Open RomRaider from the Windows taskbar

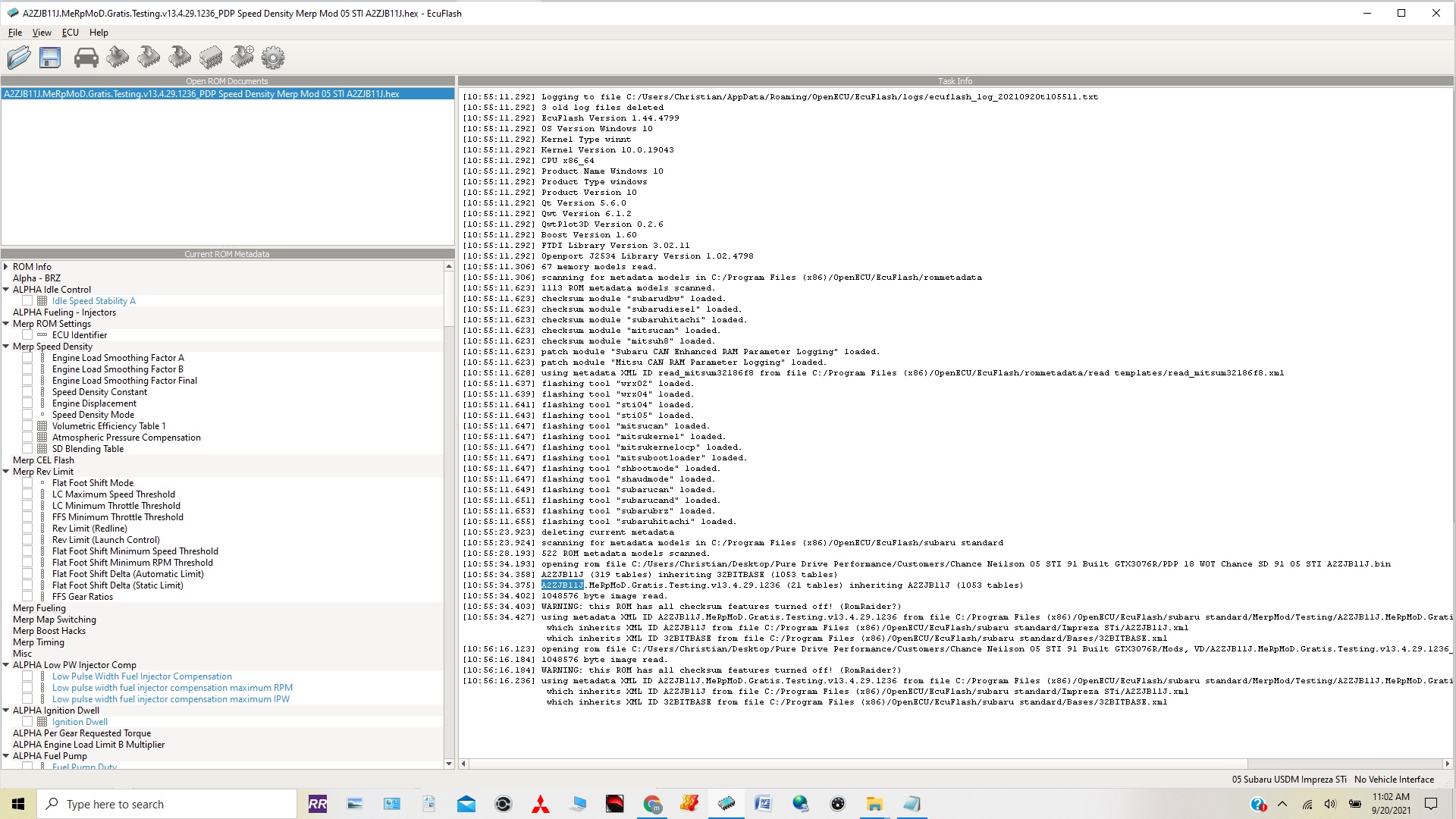(318, 804)
